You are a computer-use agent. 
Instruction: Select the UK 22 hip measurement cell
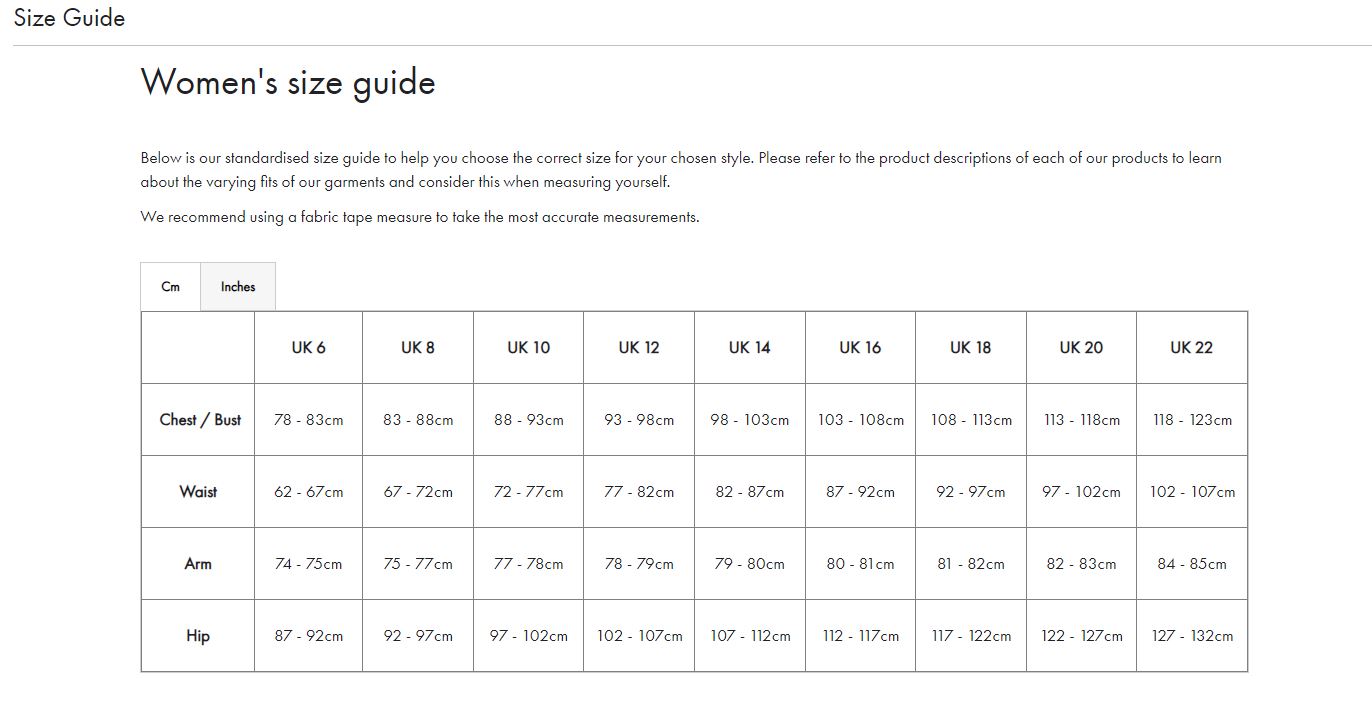[1191, 635]
